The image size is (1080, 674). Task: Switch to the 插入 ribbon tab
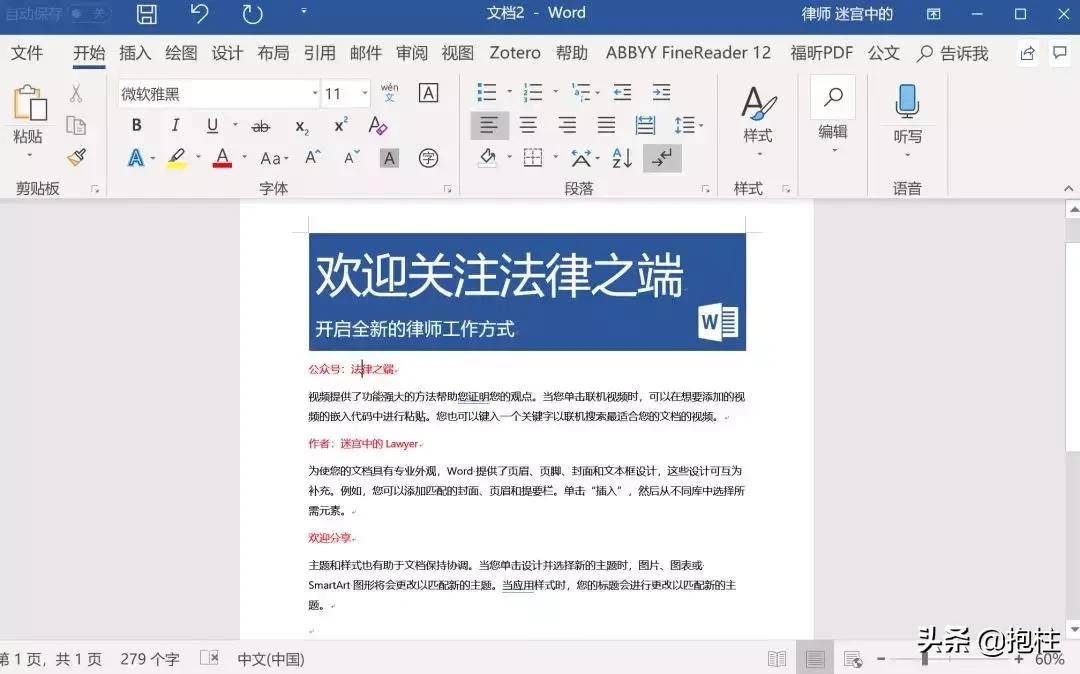pos(134,53)
